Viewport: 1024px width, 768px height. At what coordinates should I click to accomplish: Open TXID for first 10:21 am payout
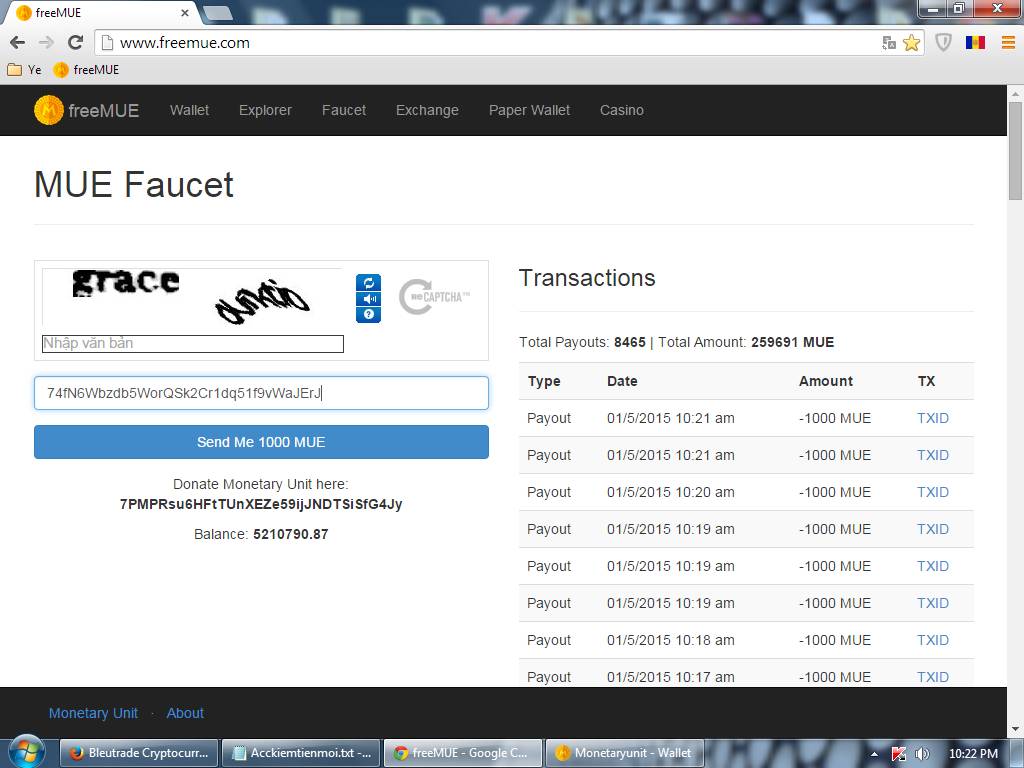(x=933, y=418)
